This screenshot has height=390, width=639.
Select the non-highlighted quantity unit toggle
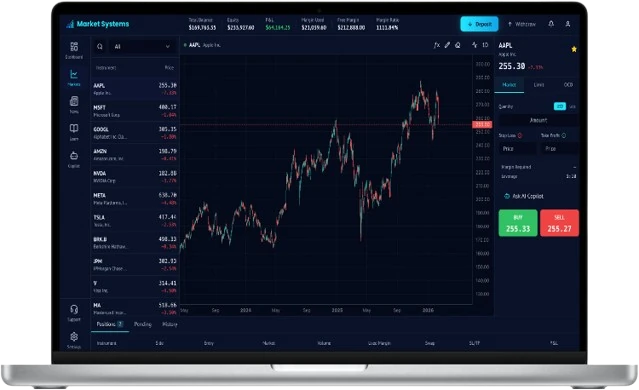click(x=572, y=106)
